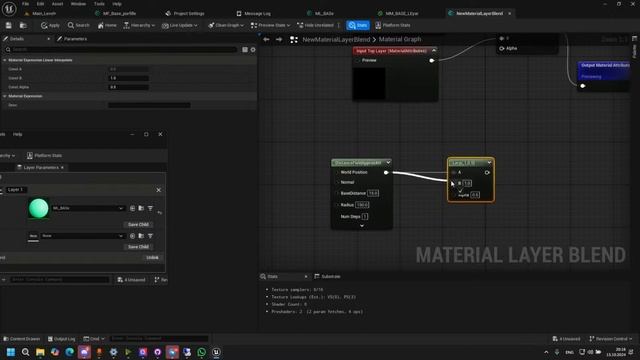
Task: Click Home in the material toolbar
Action: click(x=107, y=25)
